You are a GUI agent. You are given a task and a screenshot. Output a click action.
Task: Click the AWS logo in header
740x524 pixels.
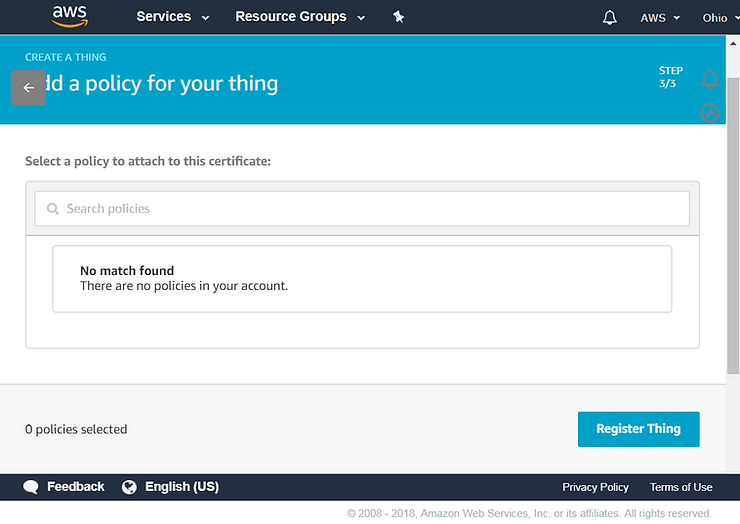(x=70, y=16)
